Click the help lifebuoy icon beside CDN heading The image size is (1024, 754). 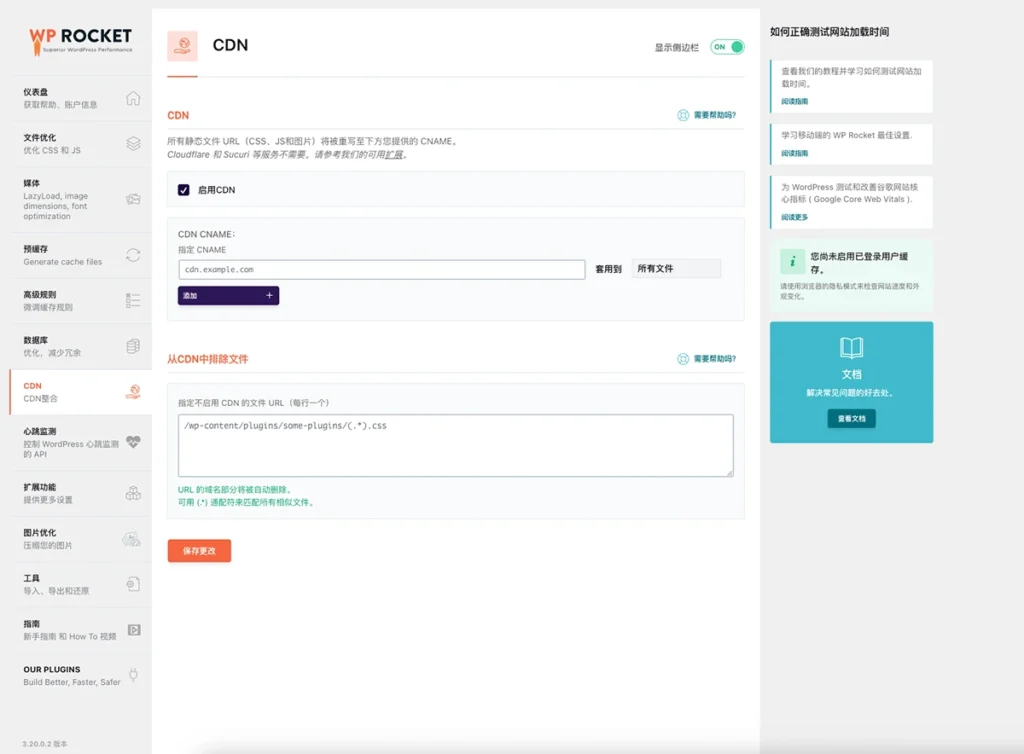pyautogui.click(x=683, y=115)
